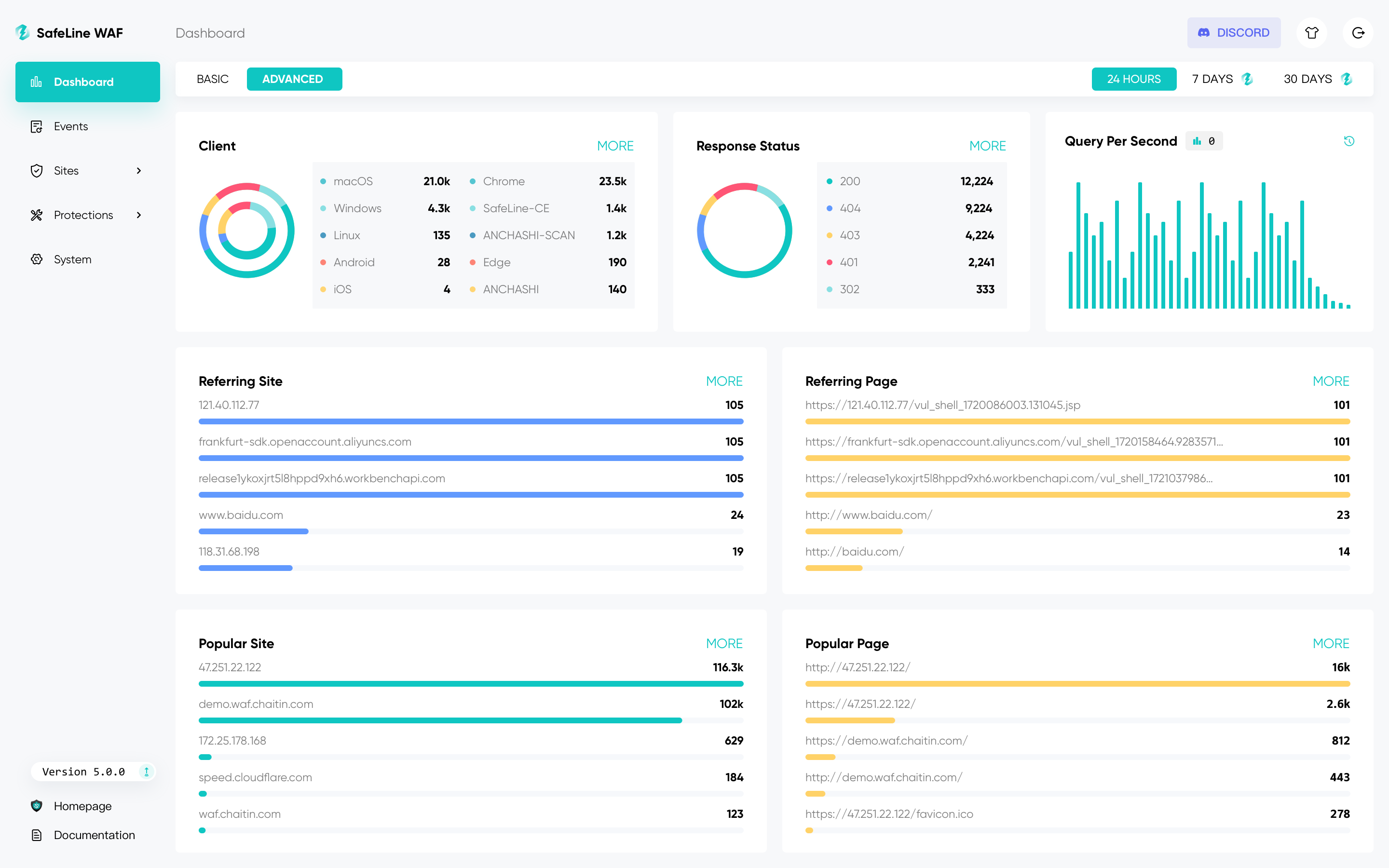Click the Query Per Second history icon
This screenshot has height=868, width=1389.
1349,141
